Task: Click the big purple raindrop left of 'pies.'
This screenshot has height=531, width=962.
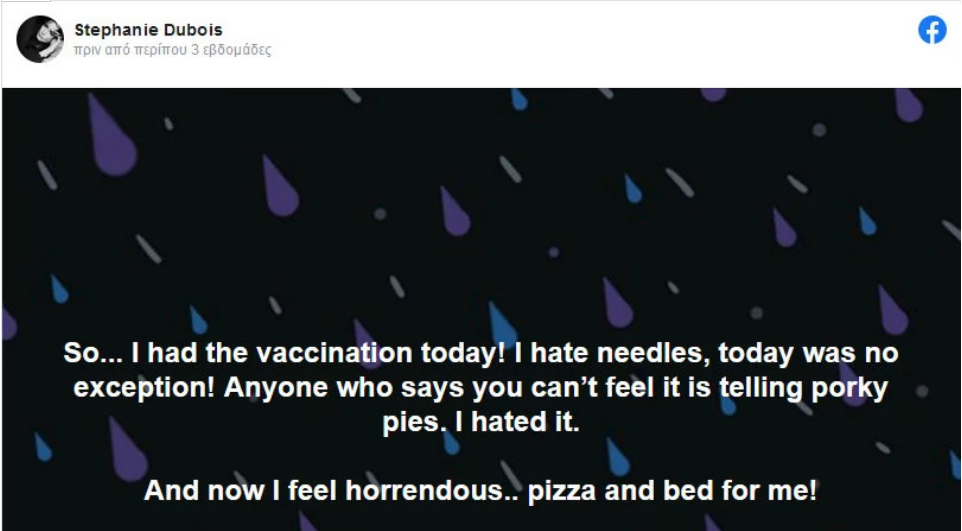Action: [x=128, y=449]
